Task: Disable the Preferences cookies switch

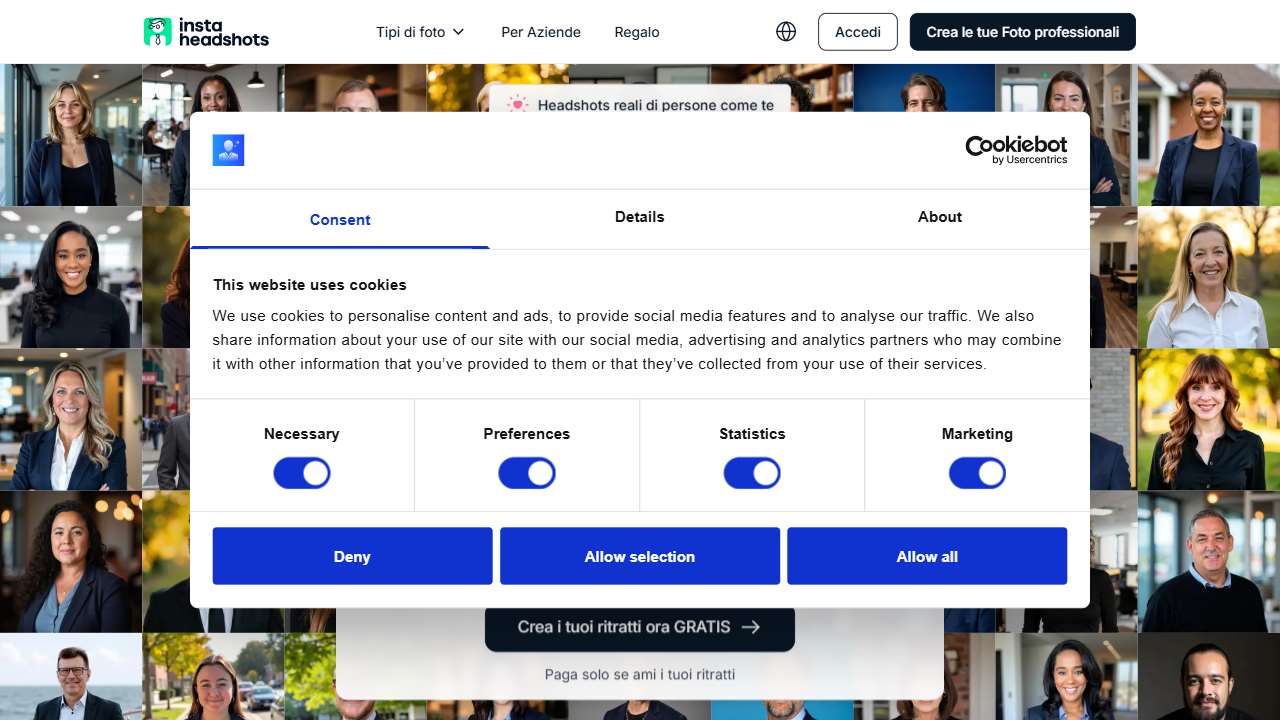Action: [527, 473]
